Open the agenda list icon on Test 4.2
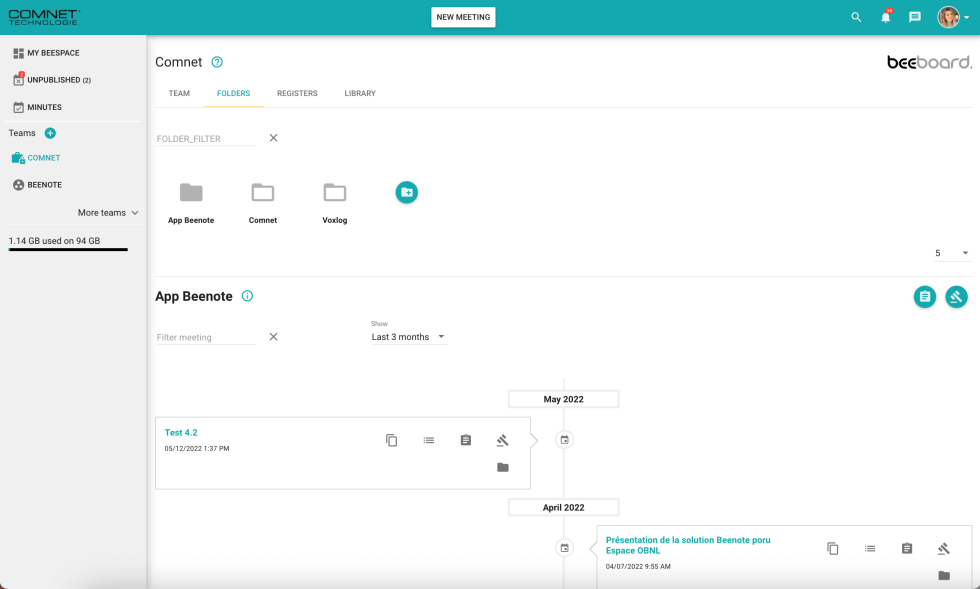 (428, 440)
